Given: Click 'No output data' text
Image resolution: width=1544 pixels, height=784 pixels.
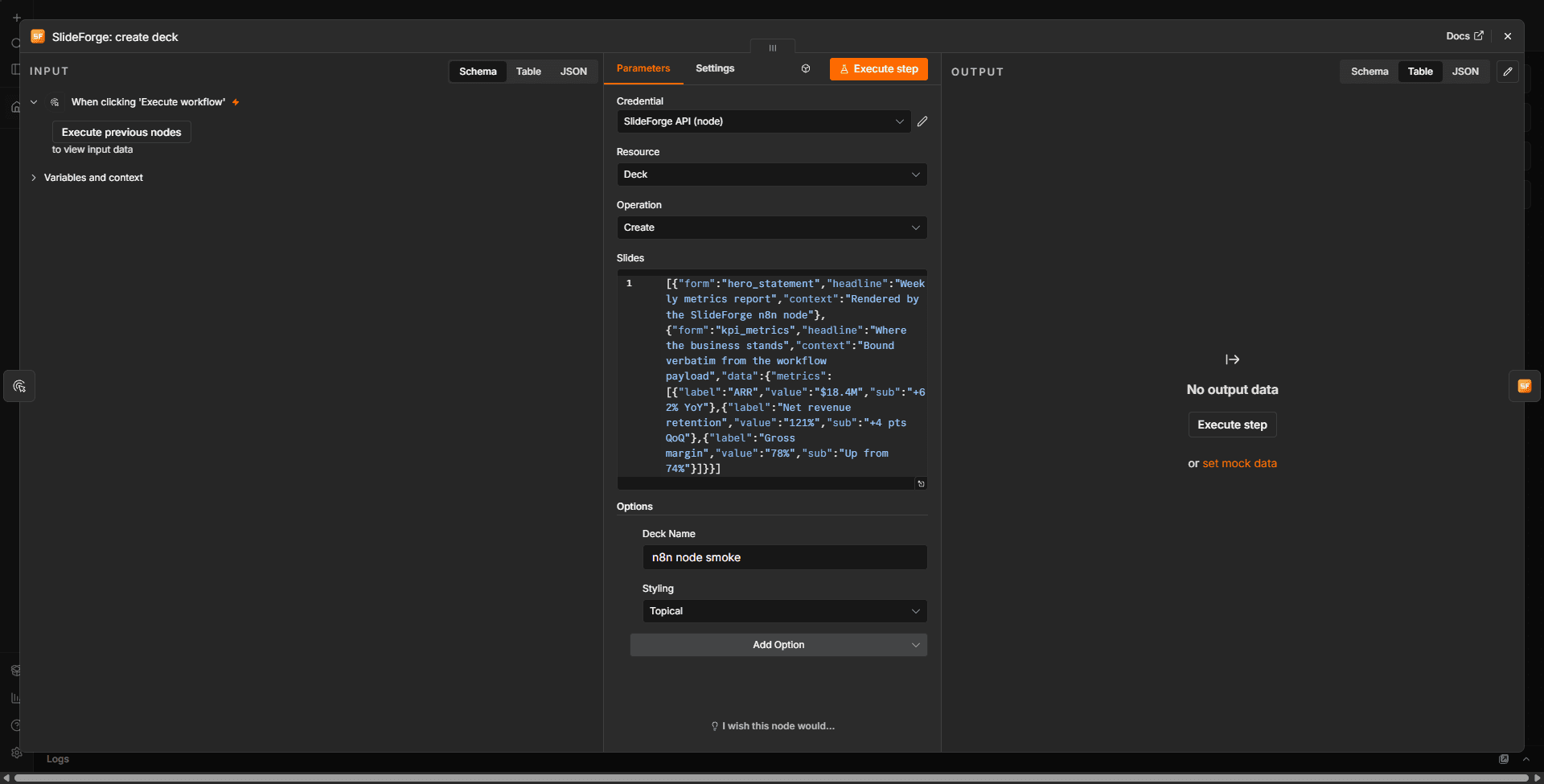Looking at the screenshot, I should 1232,389.
